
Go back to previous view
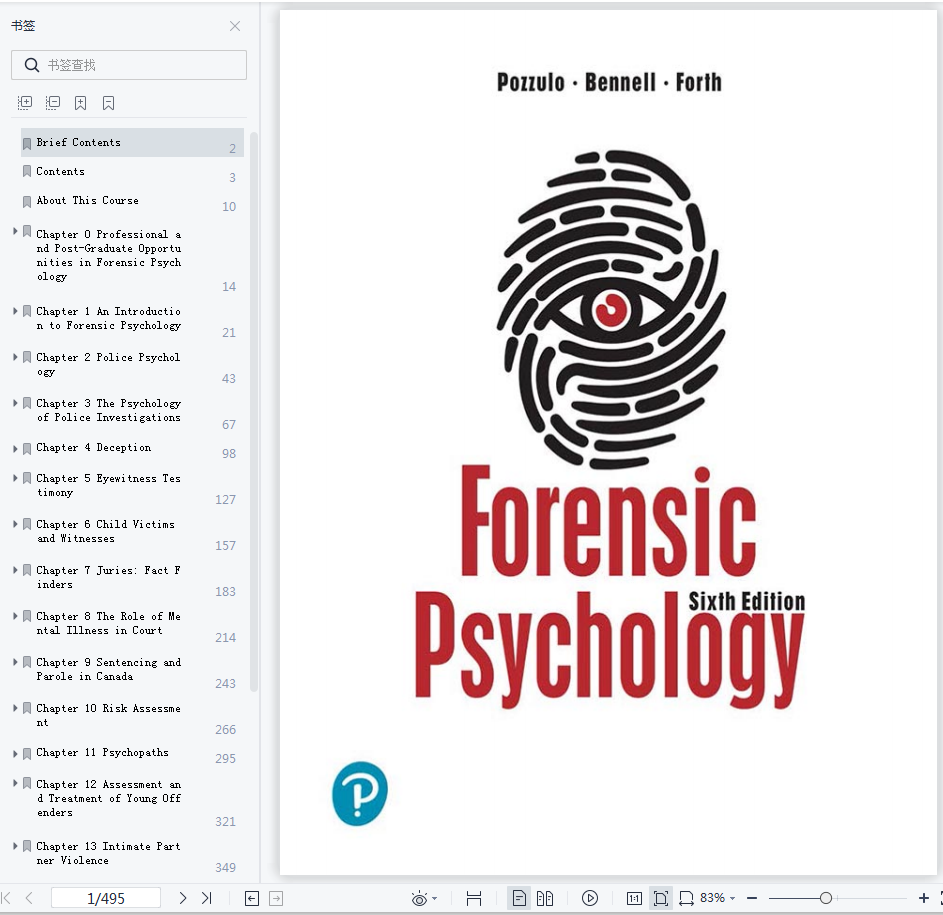click(x=252, y=899)
